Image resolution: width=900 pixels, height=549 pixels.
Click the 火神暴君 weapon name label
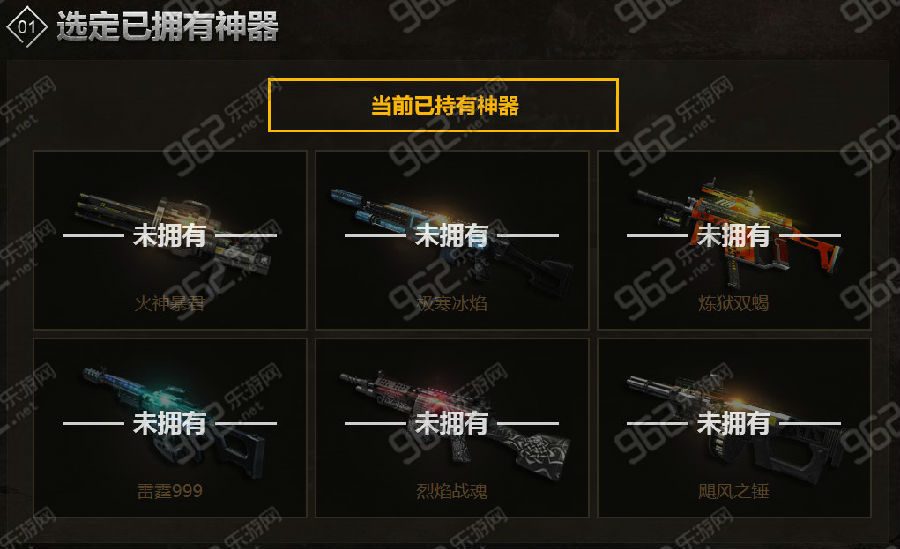pos(170,303)
